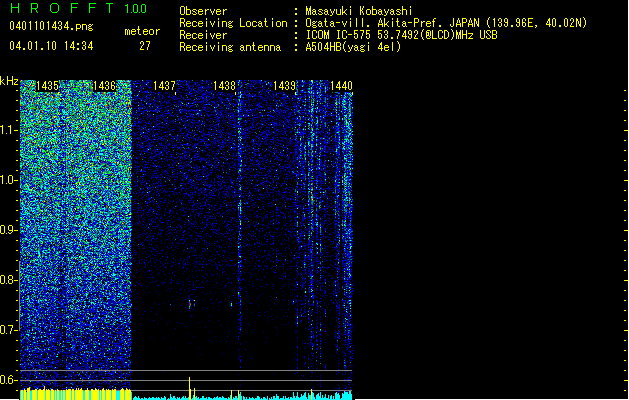Click the Observer label
This screenshot has width=629, height=400.
pos(203,11)
